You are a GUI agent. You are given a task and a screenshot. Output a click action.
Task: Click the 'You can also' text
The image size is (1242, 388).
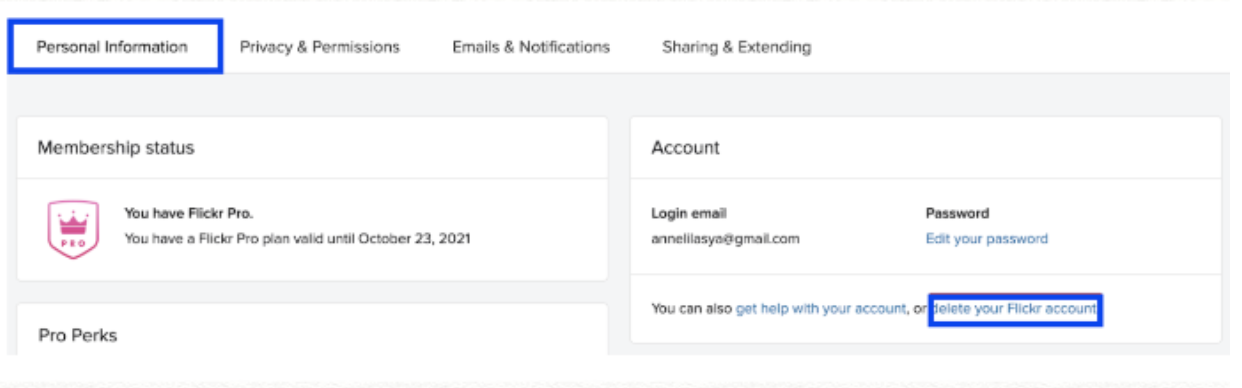(692, 310)
